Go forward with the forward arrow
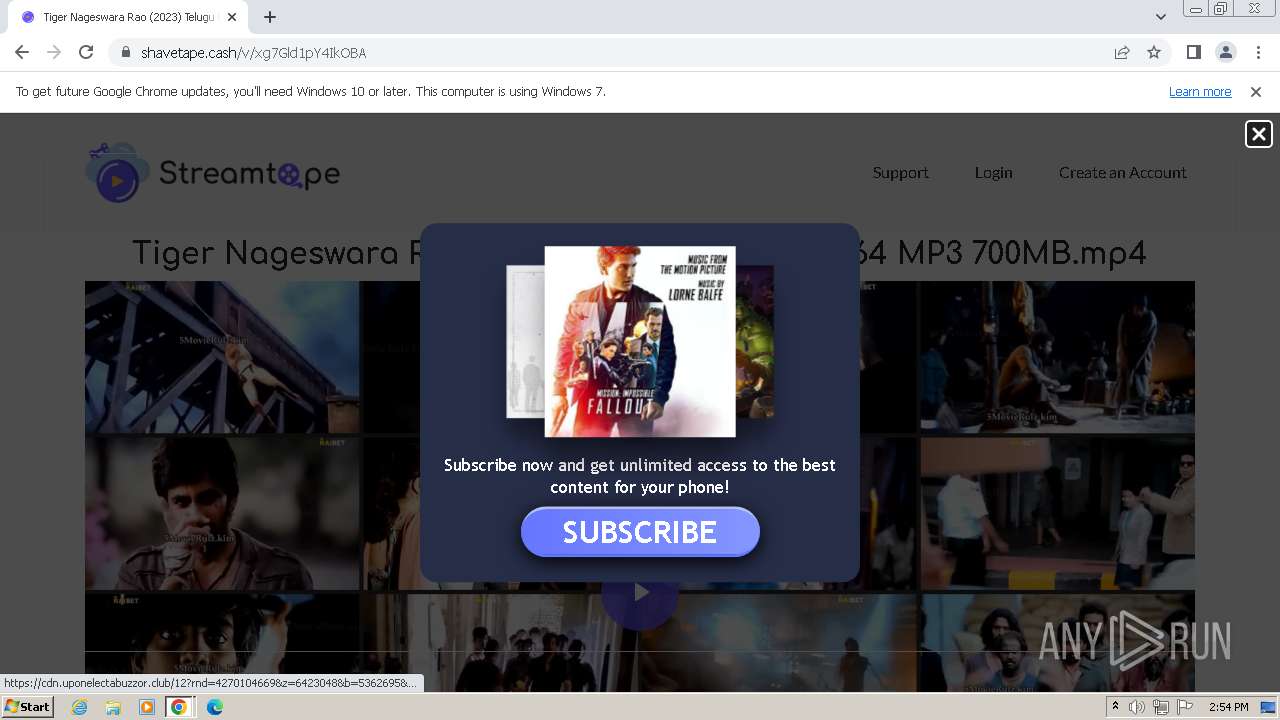1280x720 pixels. point(54,52)
